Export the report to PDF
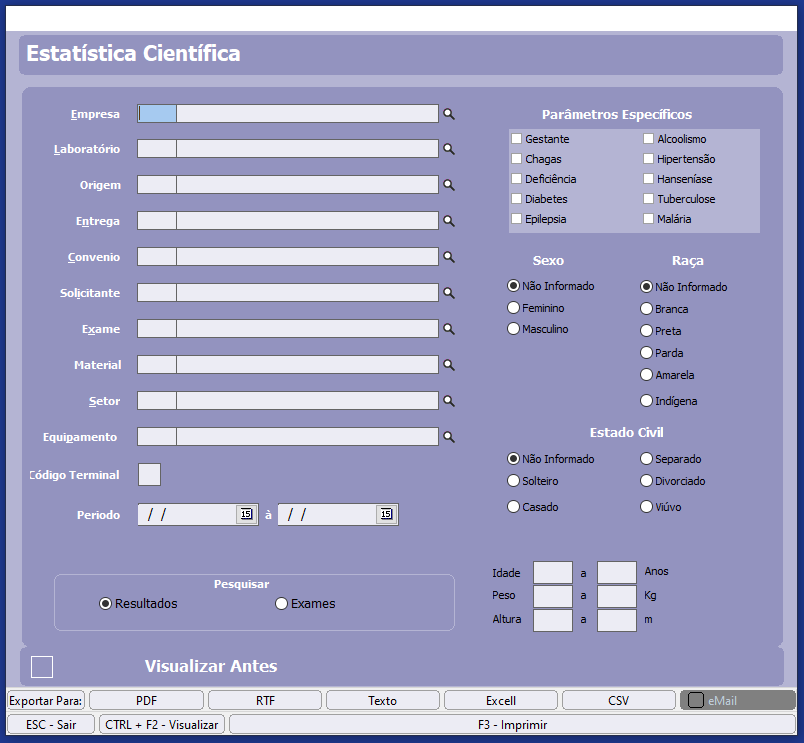This screenshot has height=743, width=804. (146, 701)
